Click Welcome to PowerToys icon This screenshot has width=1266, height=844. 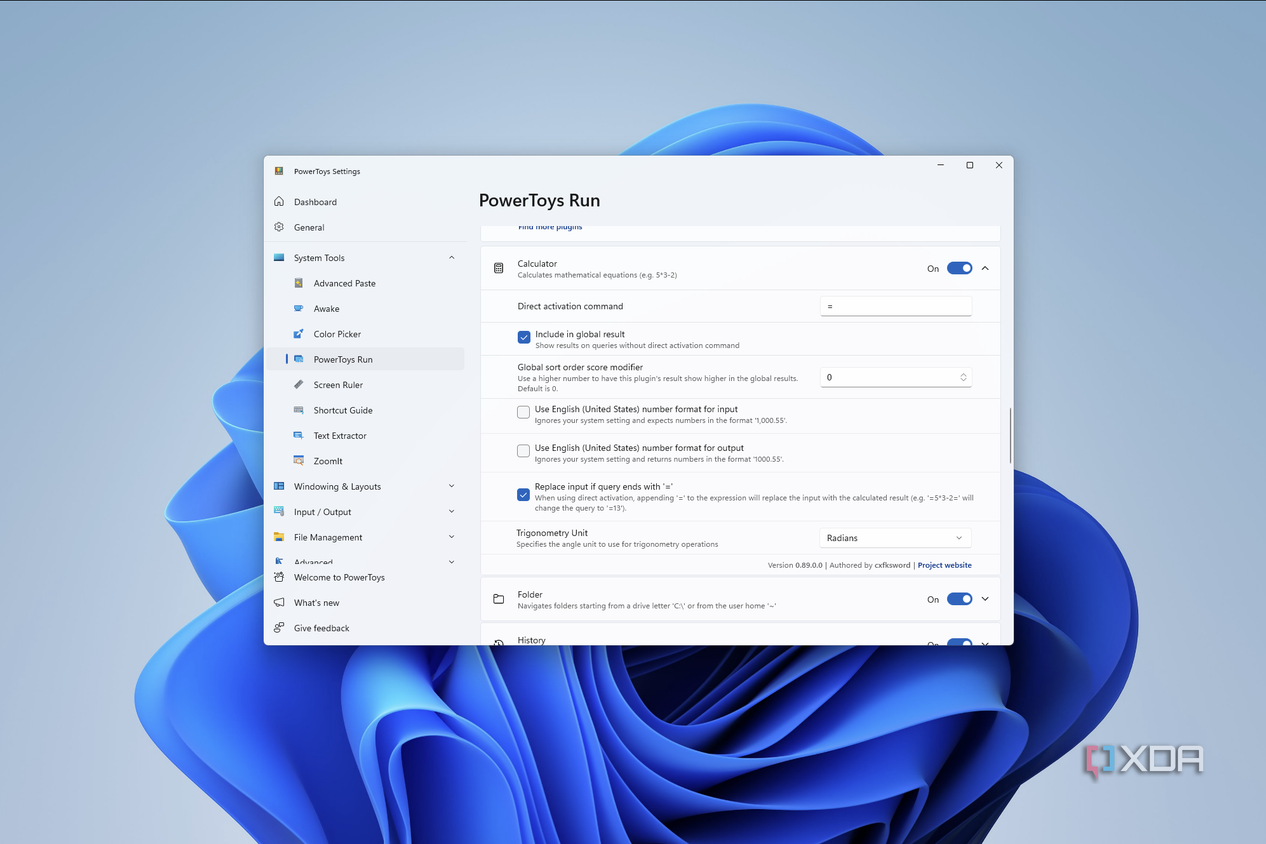tap(279, 577)
